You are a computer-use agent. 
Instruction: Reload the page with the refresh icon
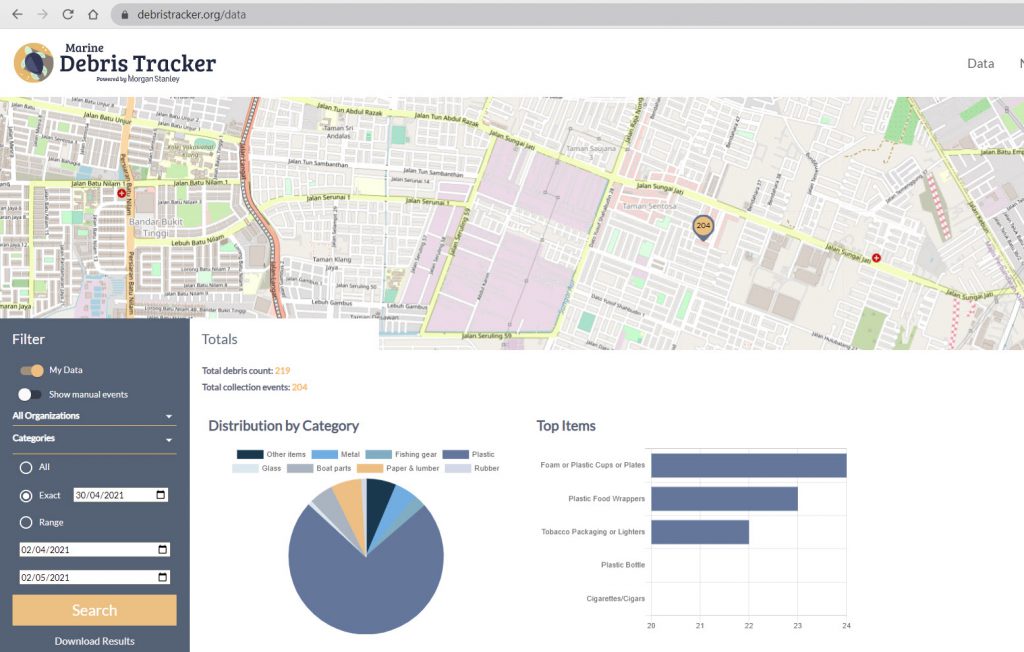point(68,15)
